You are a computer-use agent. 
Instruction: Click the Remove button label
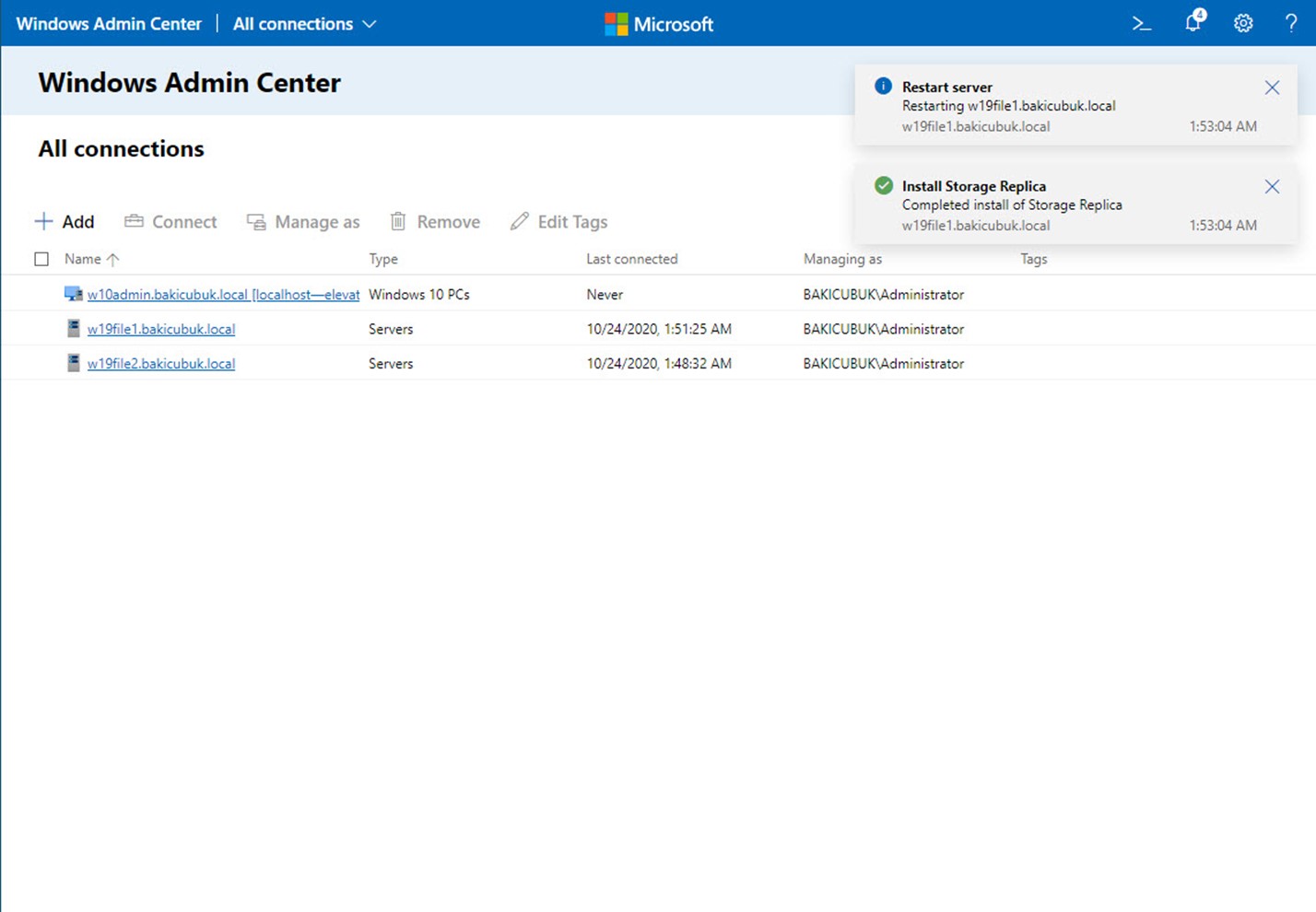point(448,221)
